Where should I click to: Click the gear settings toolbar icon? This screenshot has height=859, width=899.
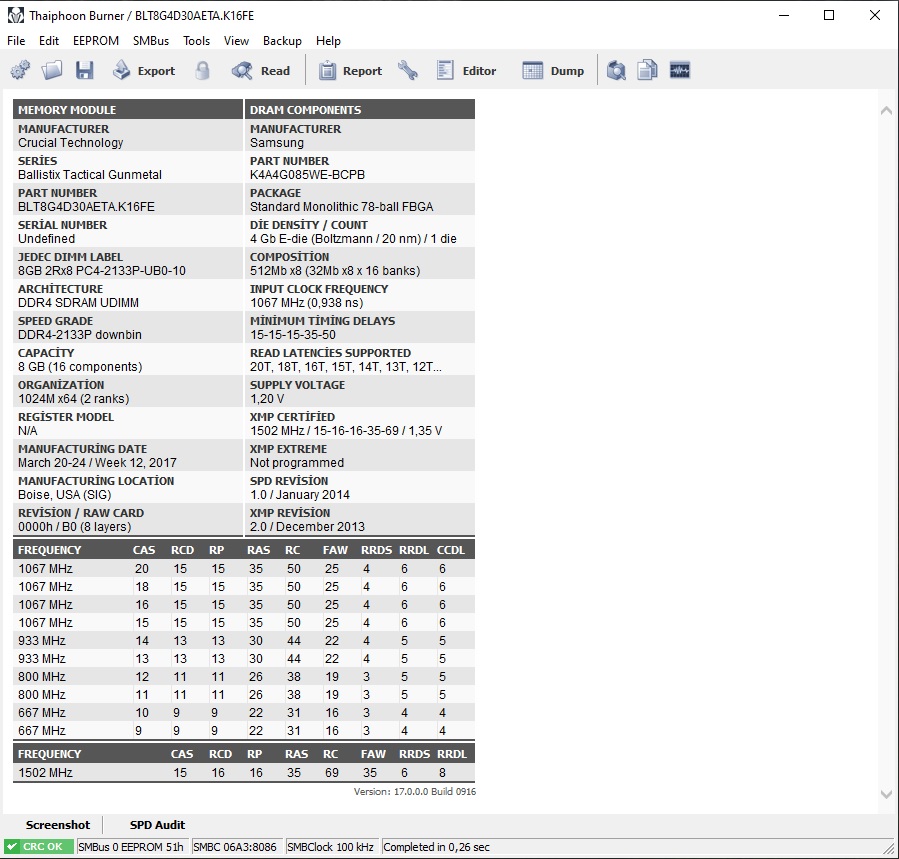click(20, 71)
